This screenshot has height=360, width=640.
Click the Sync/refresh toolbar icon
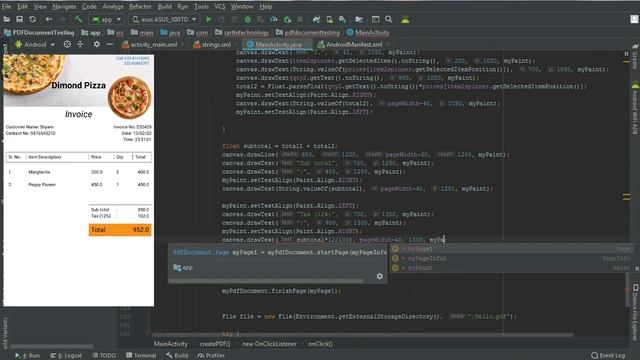point(33,19)
